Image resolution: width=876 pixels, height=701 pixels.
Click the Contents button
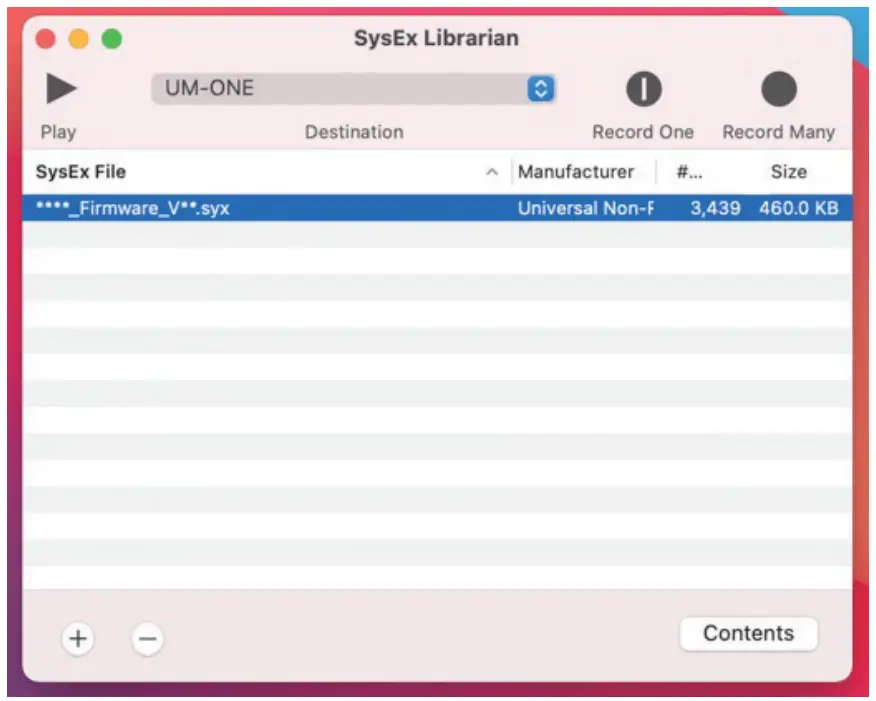[x=748, y=633]
